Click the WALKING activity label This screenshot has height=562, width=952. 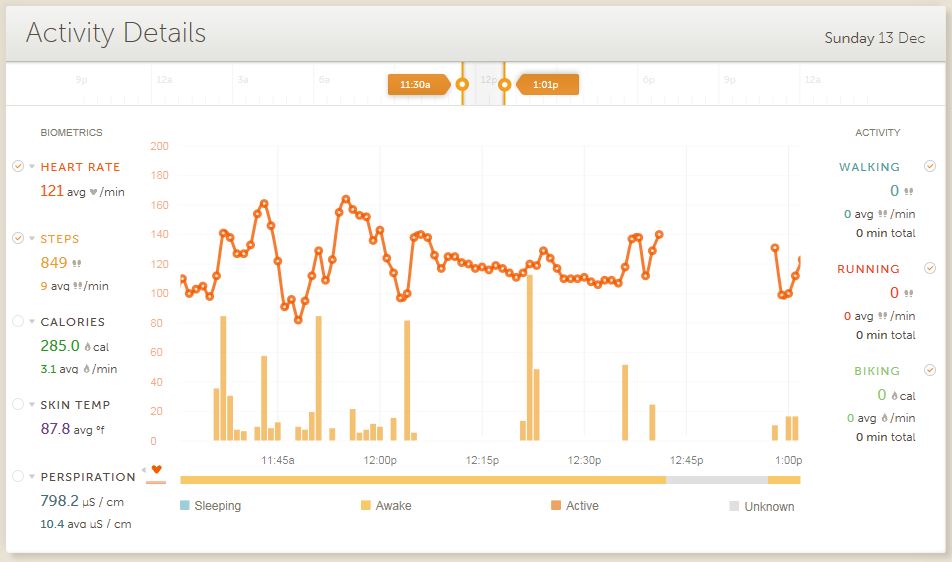[869, 167]
